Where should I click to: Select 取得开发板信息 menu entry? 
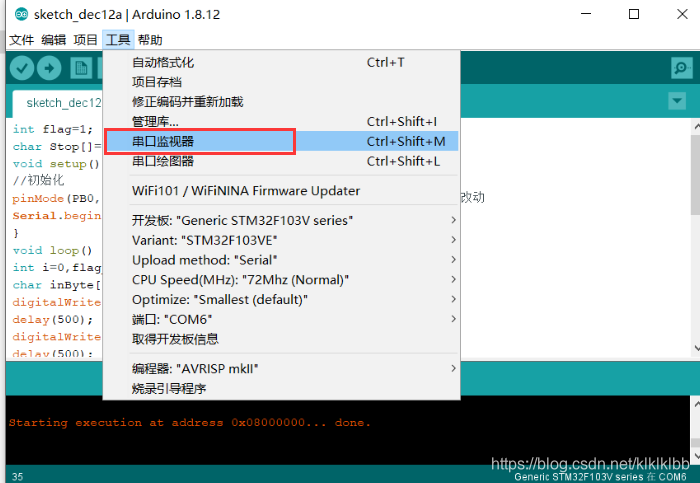click(x=281, y=339)
